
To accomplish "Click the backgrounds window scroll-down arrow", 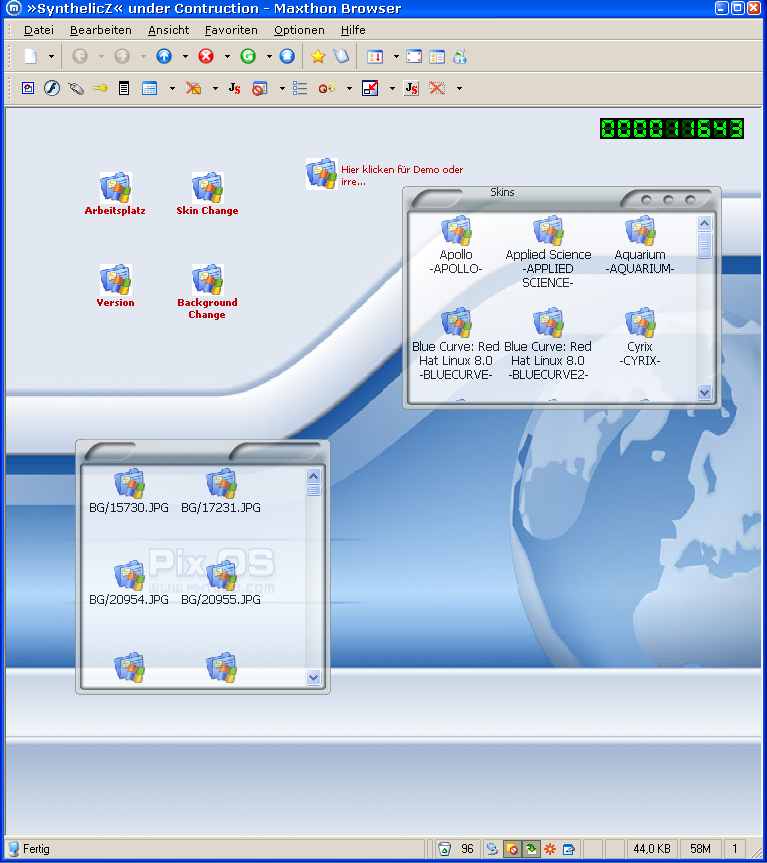I will coord(314,678).
